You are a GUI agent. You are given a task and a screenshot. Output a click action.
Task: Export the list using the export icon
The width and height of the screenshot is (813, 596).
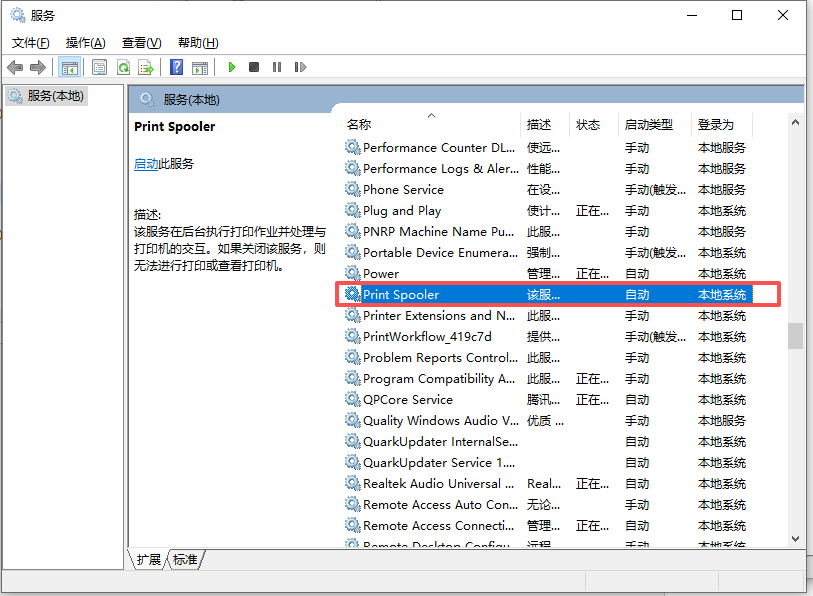click(x=146, y=67)
